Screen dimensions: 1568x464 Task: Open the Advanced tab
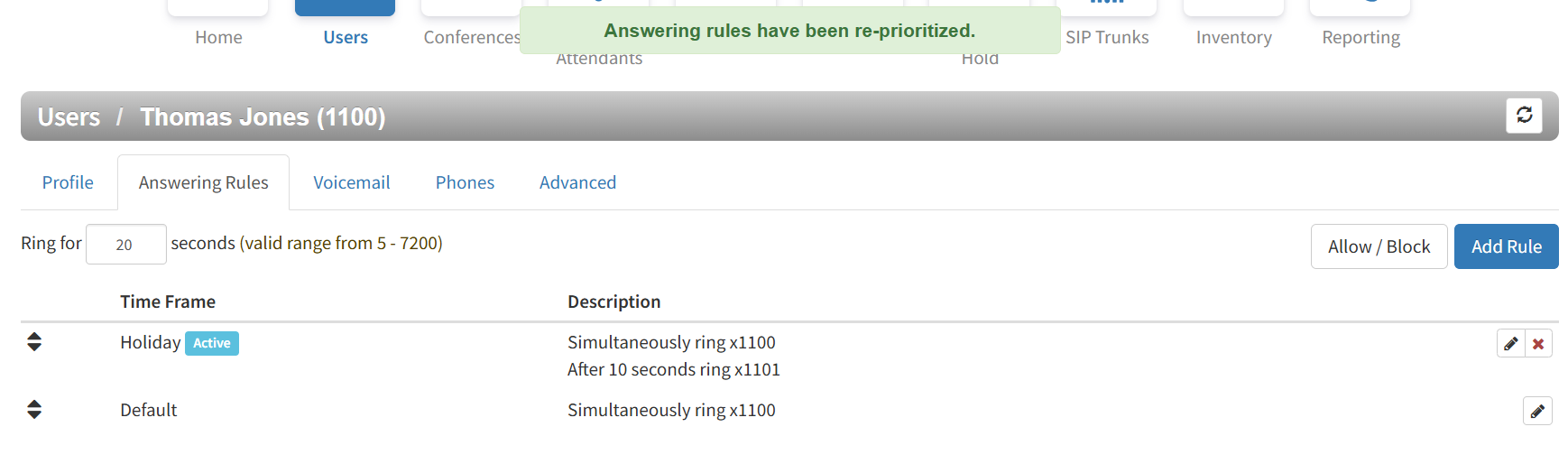tap(577, 182)
